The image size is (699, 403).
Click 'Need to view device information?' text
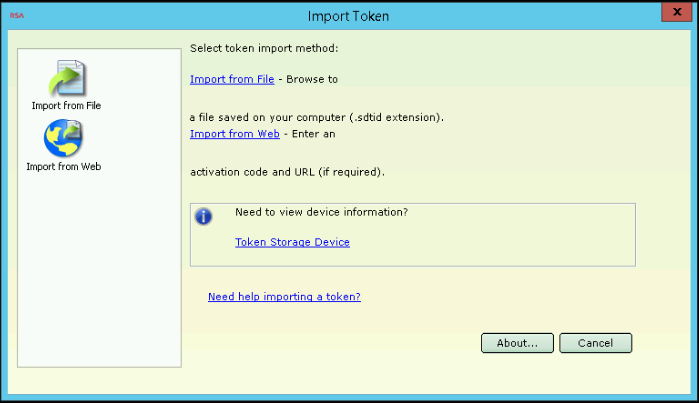tap(321, 212)
